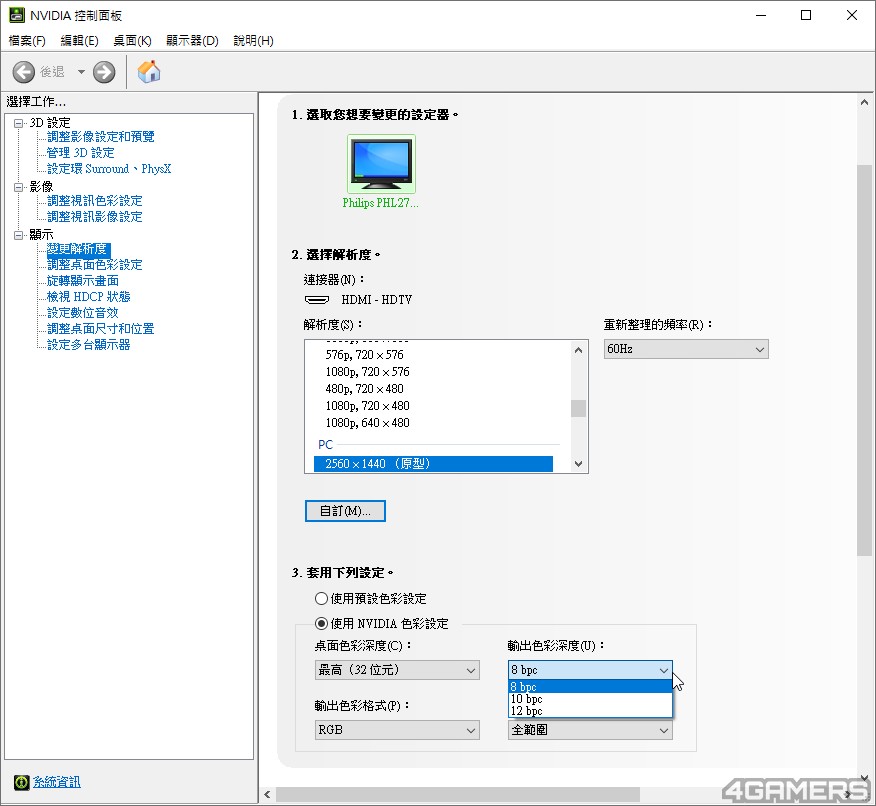The image size is (876, 806).
Task: Open the 編輯(E) menu
Action: [x=79, y=41]
